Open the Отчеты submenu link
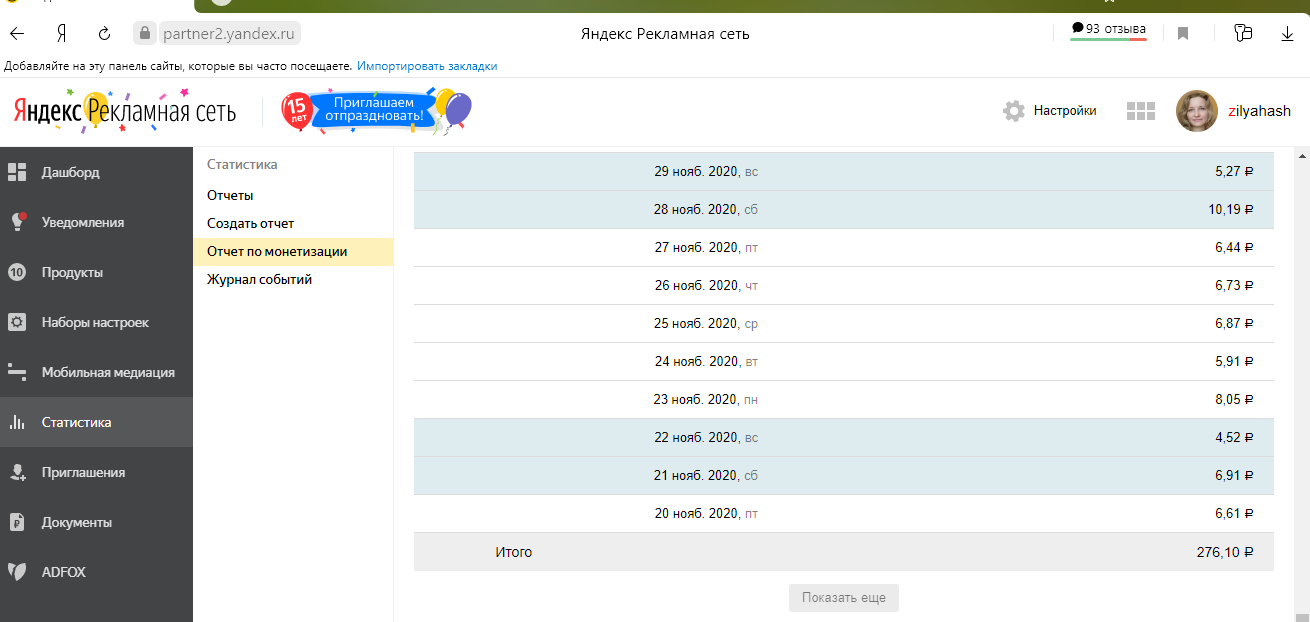 [230, 195]
